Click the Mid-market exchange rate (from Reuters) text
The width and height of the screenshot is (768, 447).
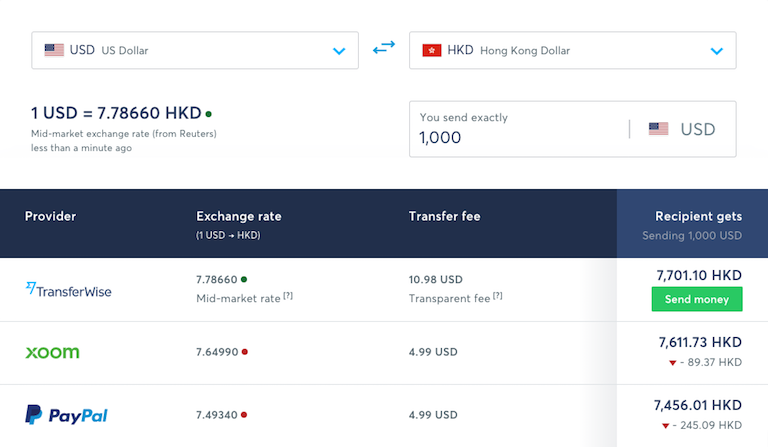(x=123, y=134)
